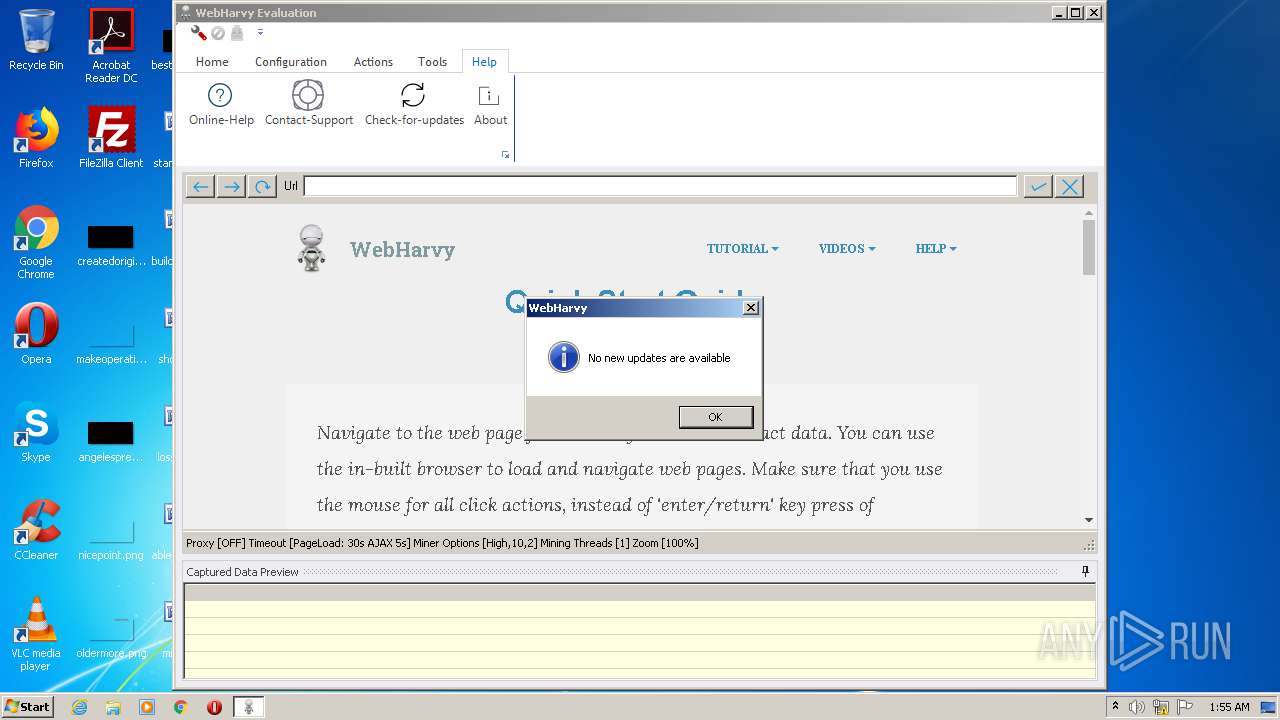Click the browser pane scroll-down arrow
Image resolution: width=1280 pixels, height=720 pixels.
click(1089, 520)
